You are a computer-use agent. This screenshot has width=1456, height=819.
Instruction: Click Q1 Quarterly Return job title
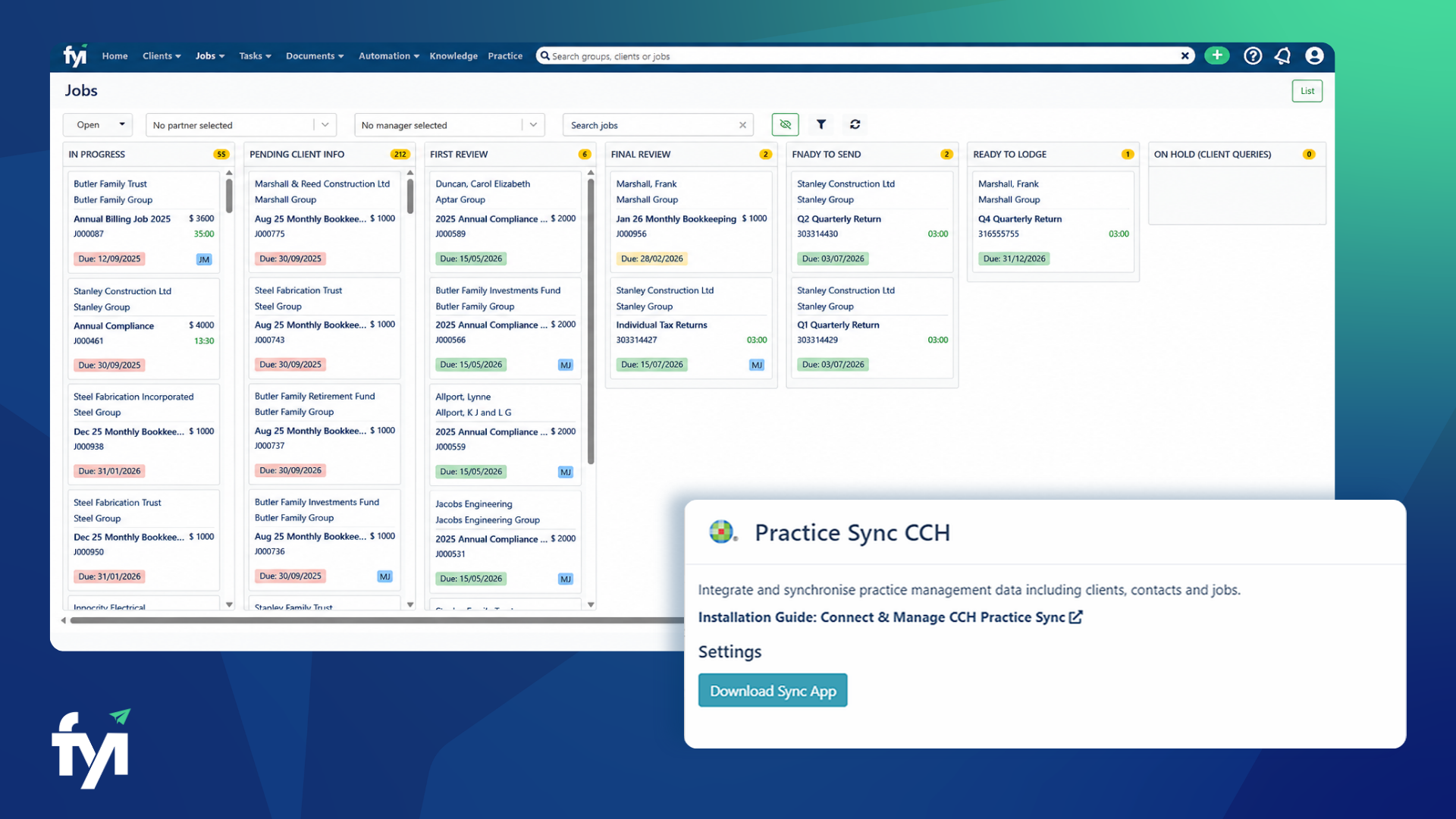coord(838,325)
